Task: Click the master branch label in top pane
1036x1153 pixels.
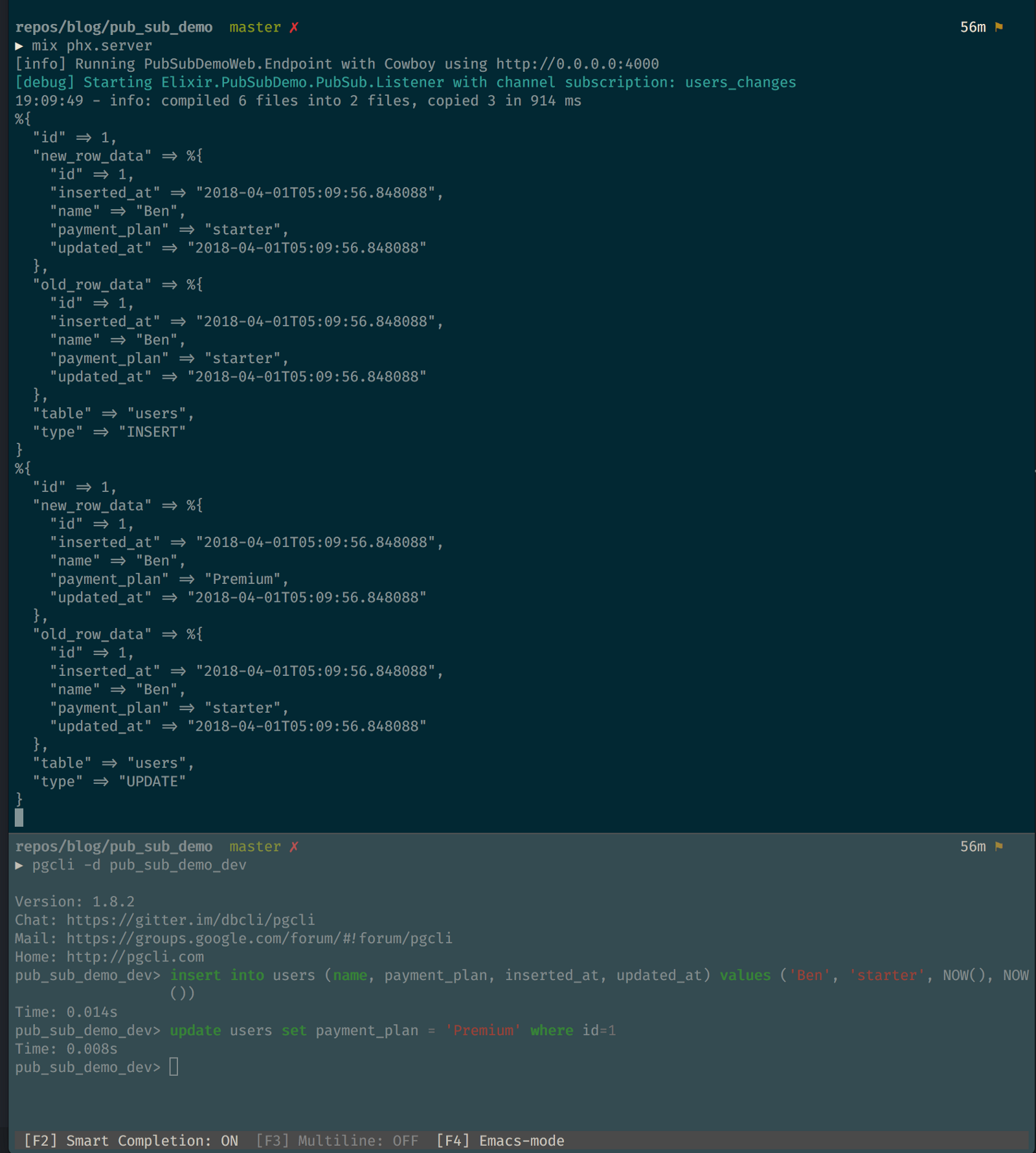Action: click(255, 27)
